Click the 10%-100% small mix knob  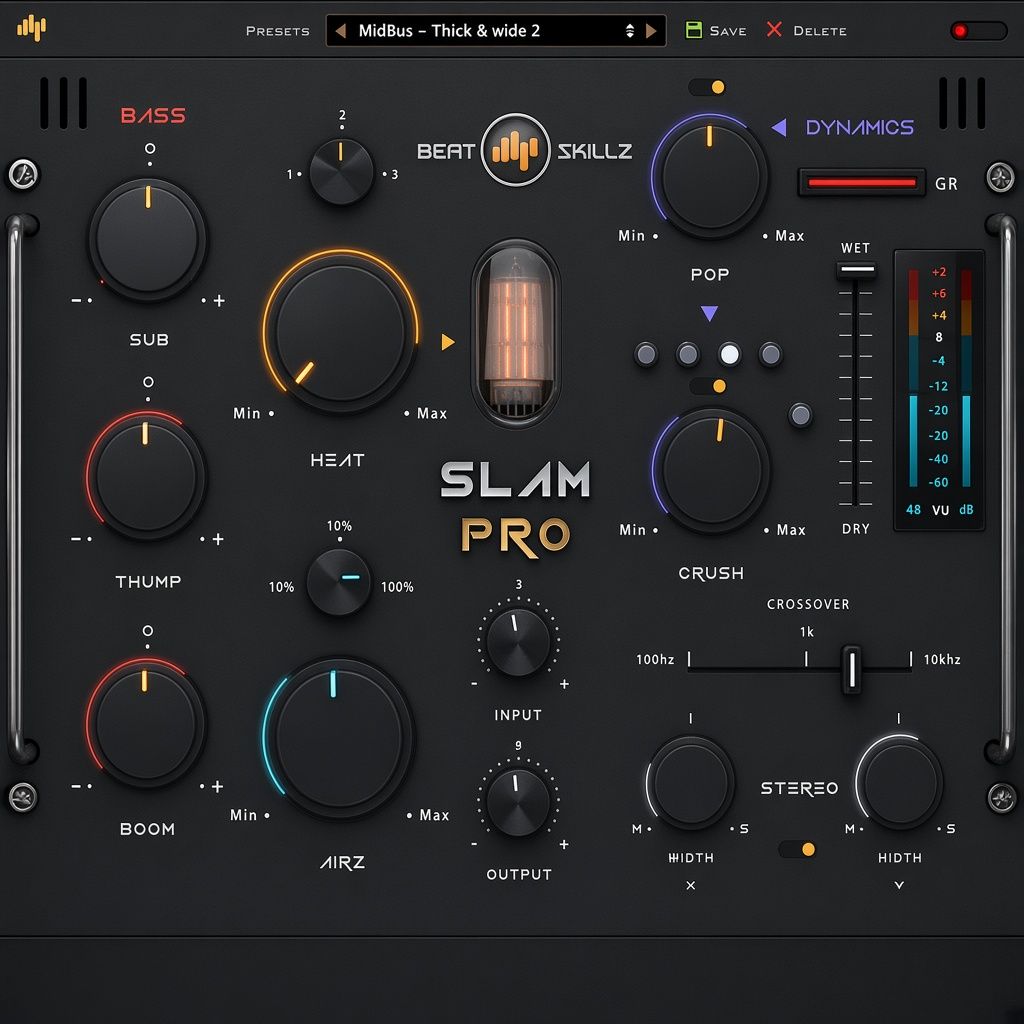[x=339, y=583]
